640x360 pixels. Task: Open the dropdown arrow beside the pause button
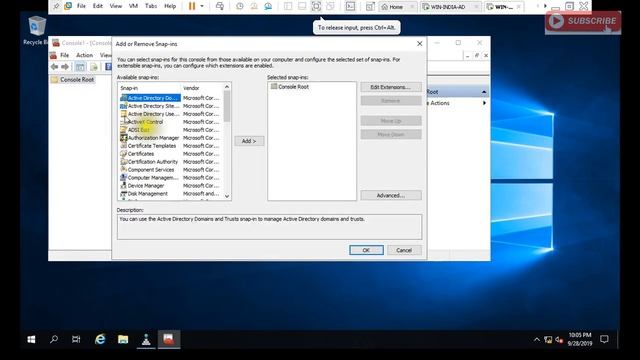202,6
